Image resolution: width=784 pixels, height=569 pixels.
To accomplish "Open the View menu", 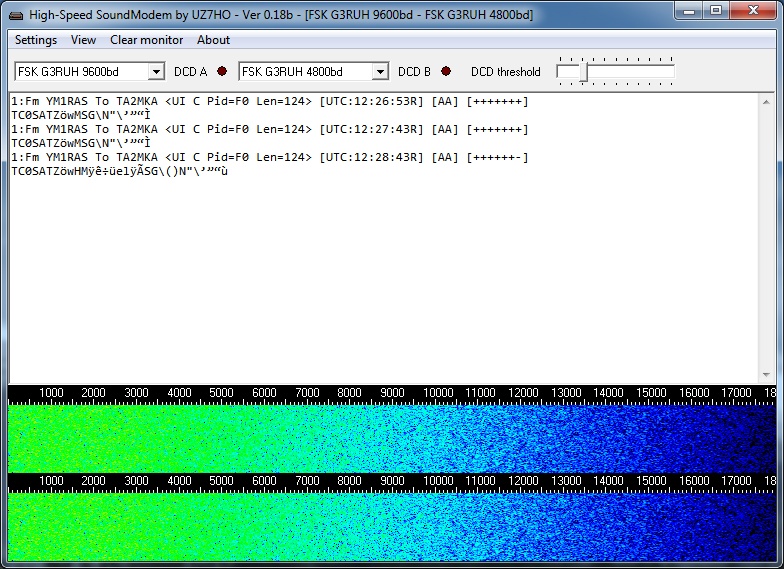I will click(83, 40).
